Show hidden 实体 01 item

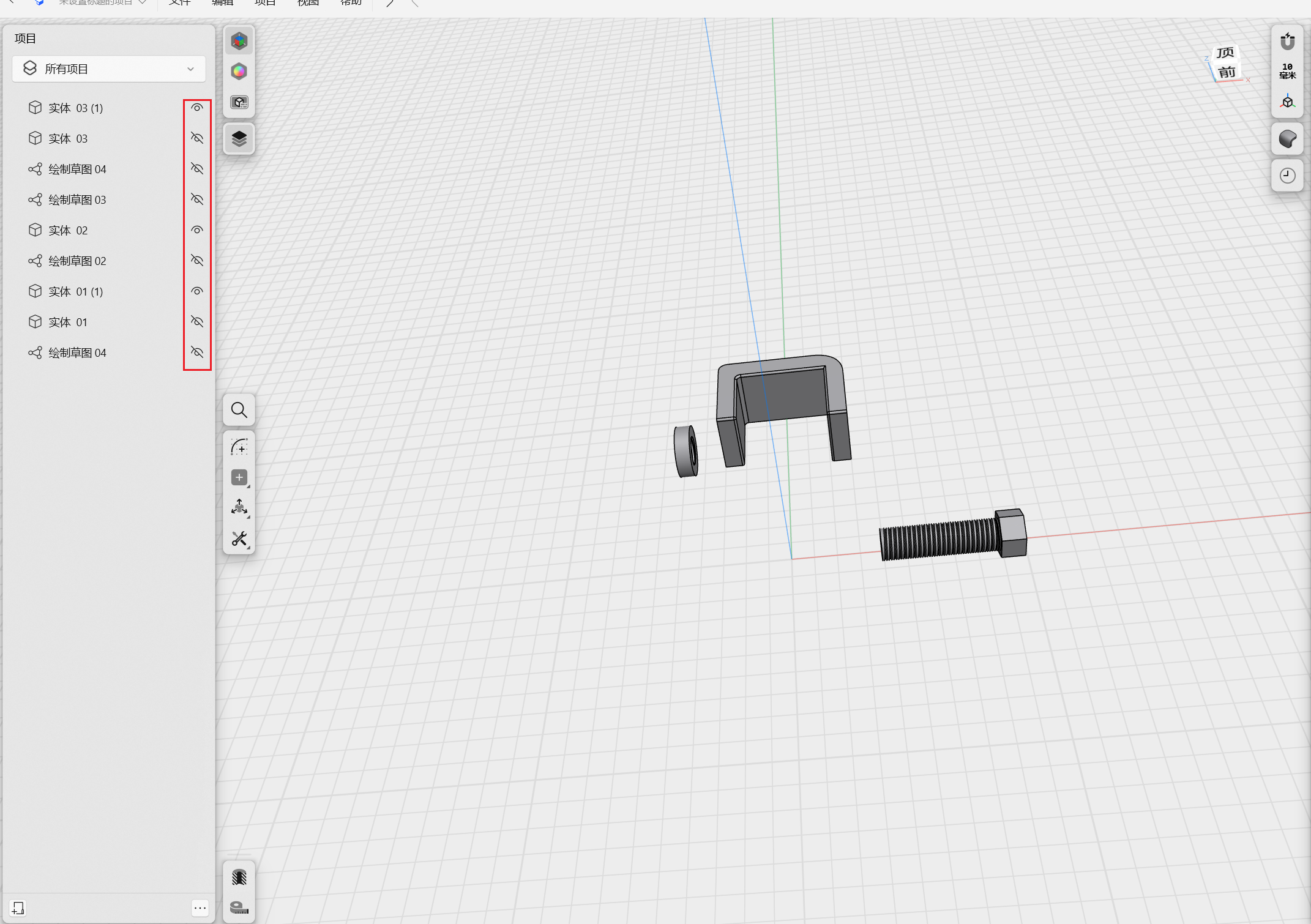click(x=196, y=322)
